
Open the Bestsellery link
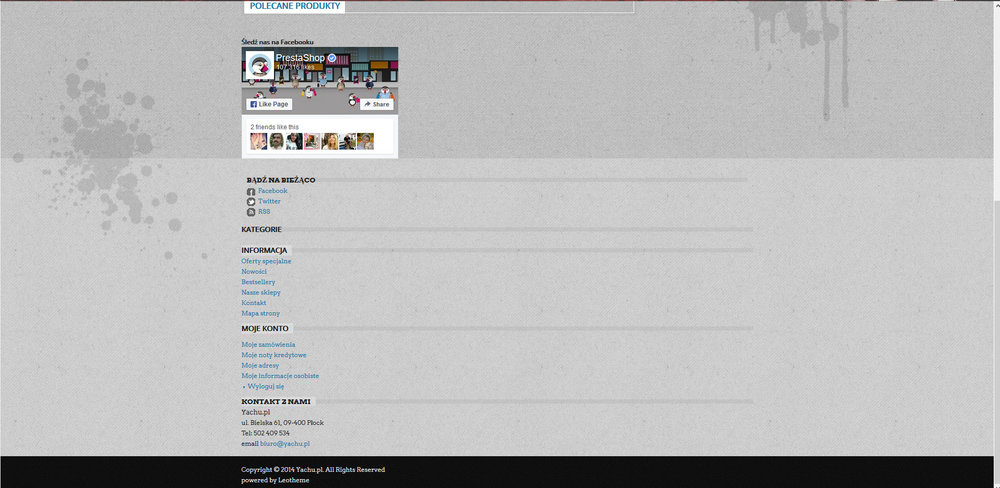click(258, 282)
